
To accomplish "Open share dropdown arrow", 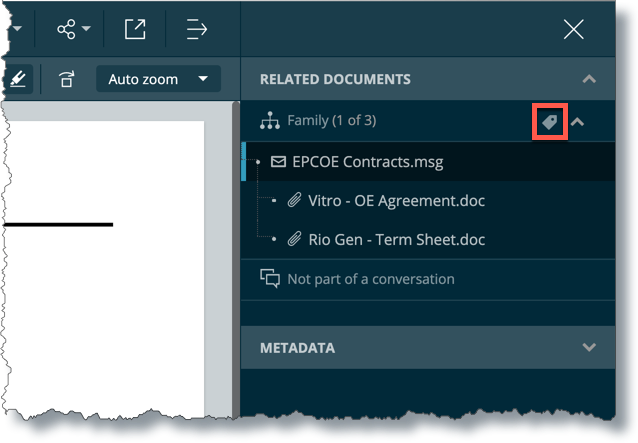I will (86, 29).
